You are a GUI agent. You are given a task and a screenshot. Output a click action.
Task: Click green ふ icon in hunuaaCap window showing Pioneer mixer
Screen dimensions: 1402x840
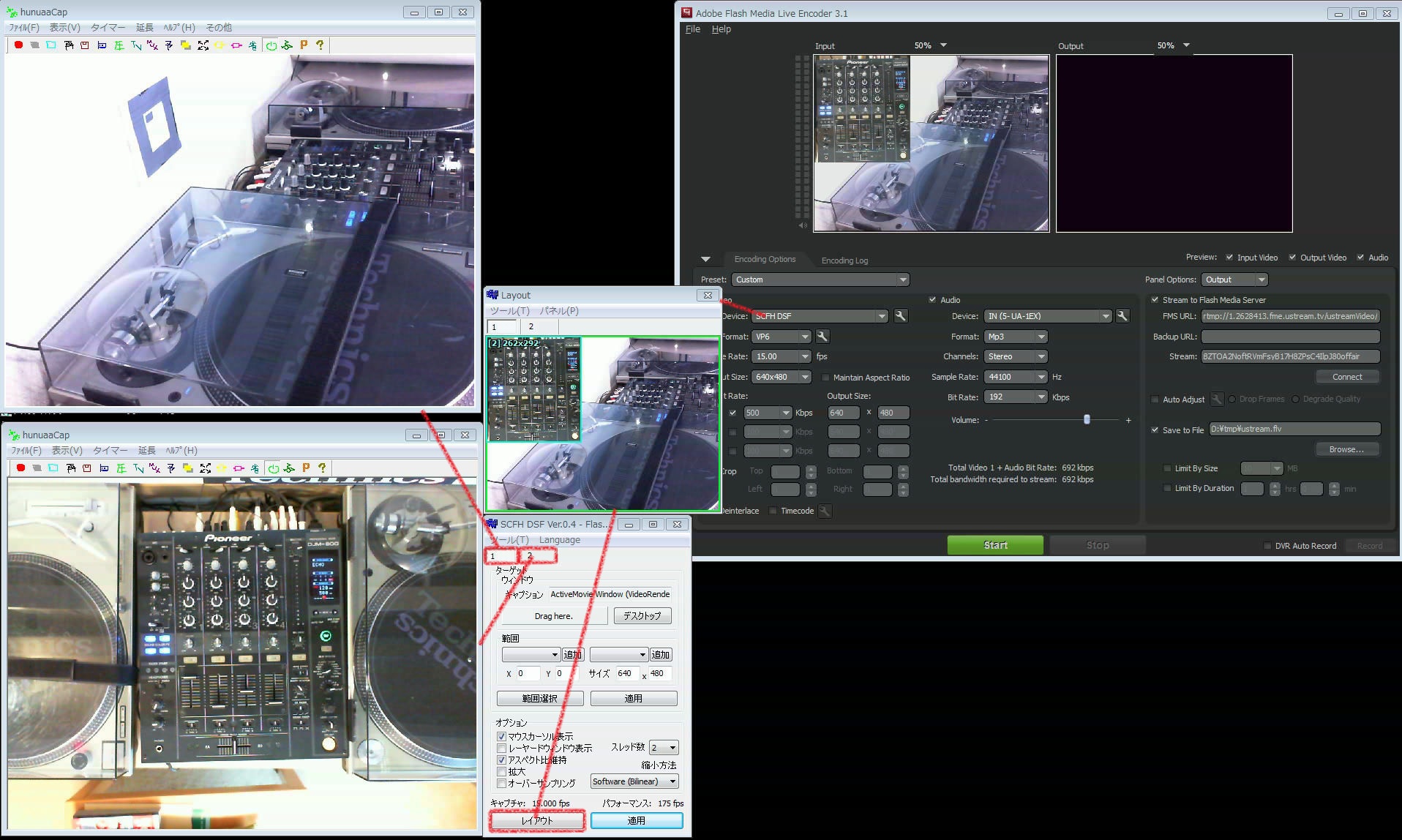click(289, 468)
